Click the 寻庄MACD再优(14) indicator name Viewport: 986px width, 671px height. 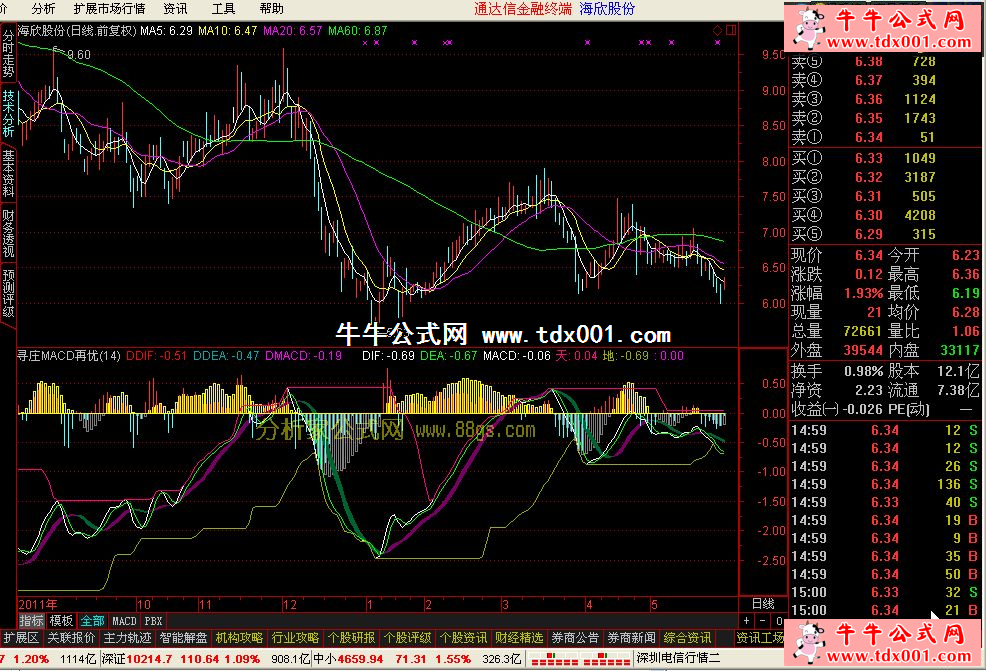(x=69, y=356)
